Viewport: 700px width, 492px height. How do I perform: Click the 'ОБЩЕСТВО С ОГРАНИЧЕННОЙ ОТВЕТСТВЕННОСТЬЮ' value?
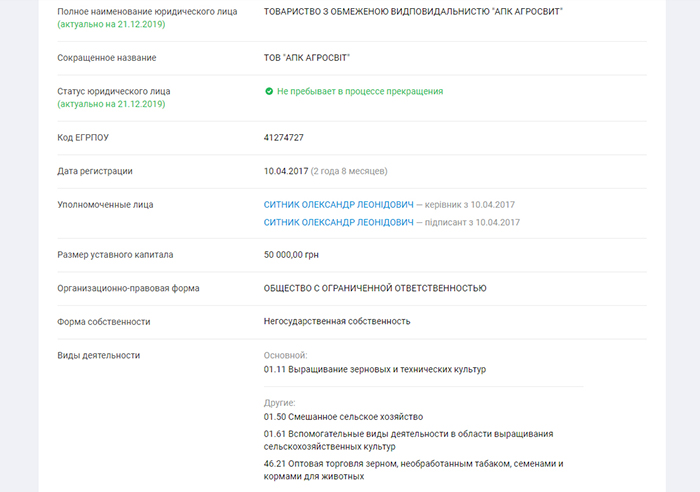[375, 288]
